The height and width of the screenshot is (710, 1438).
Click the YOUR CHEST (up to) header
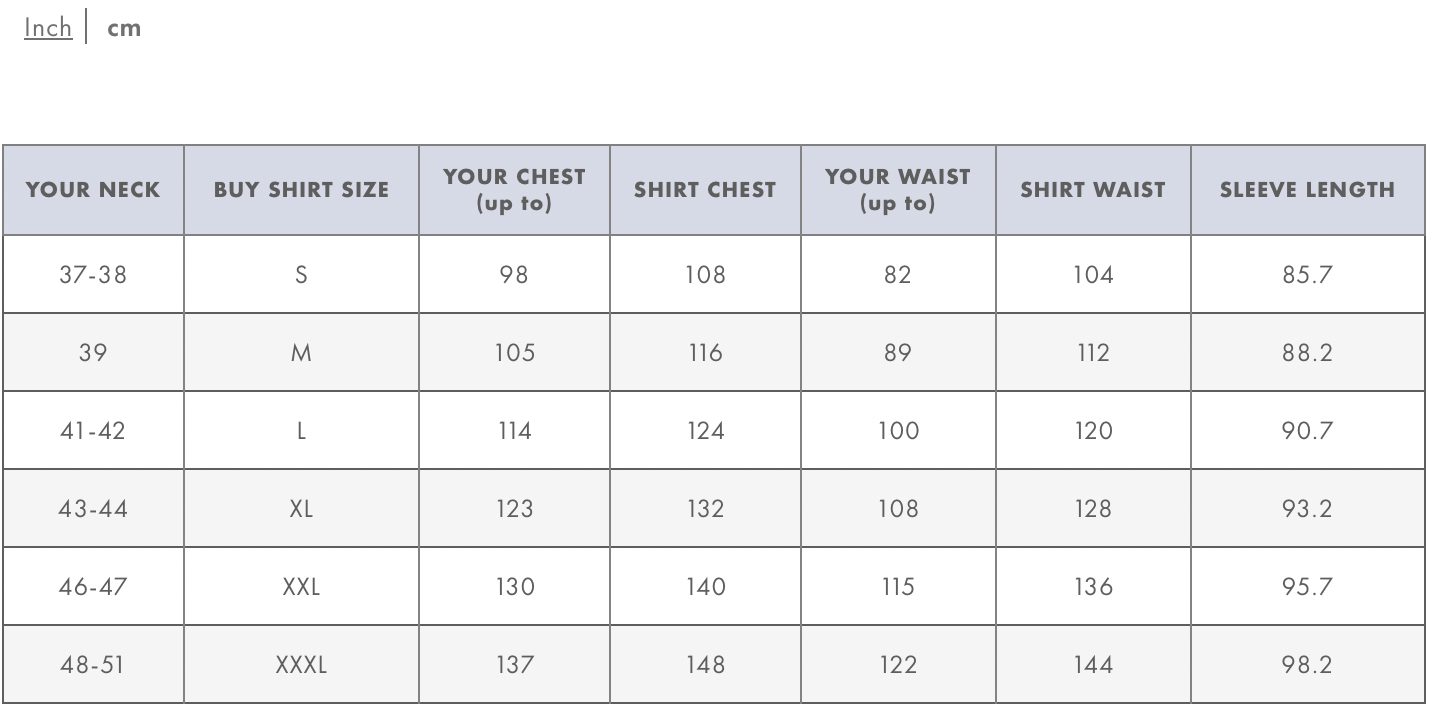514,190
